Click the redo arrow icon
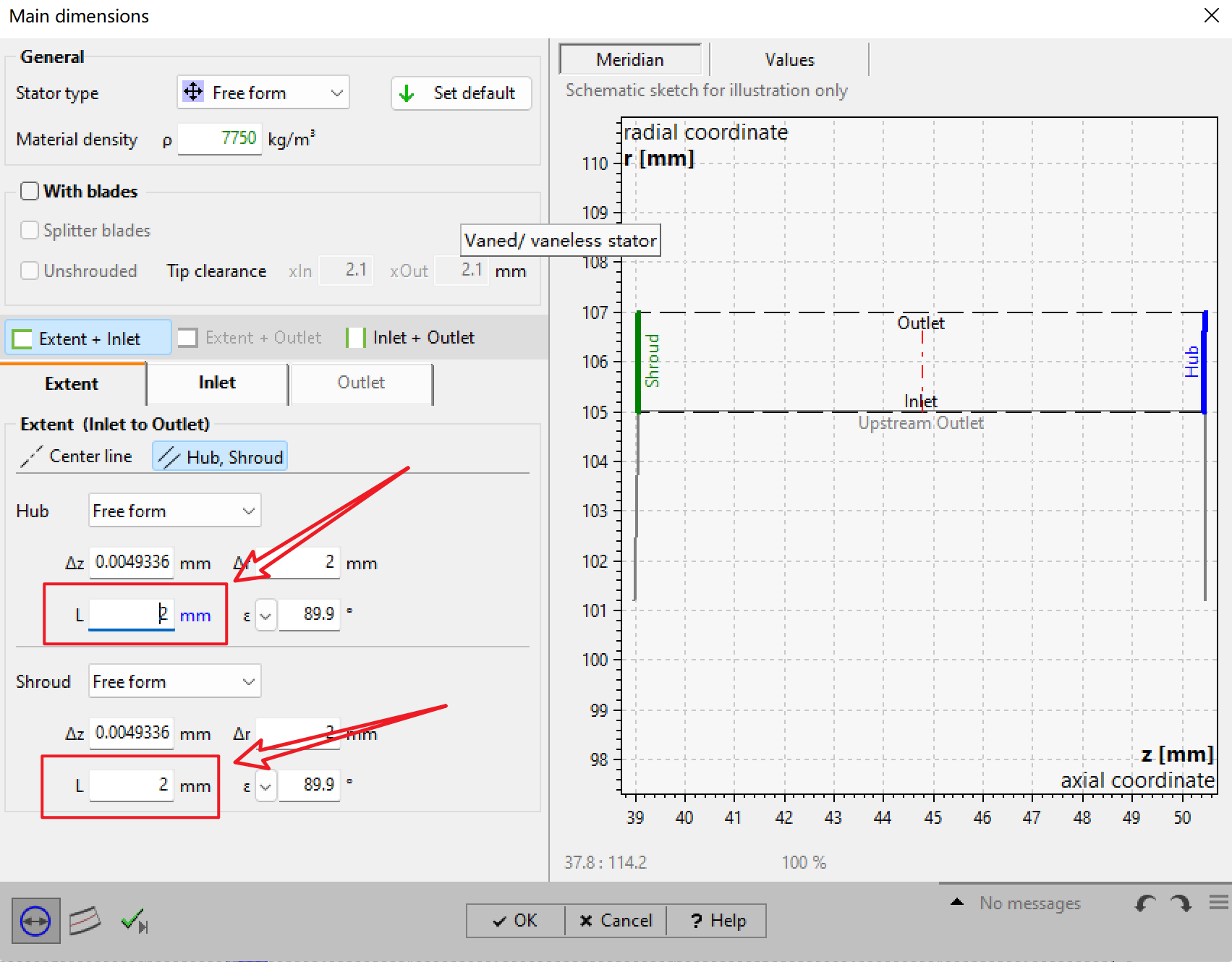 (1181, 903)
